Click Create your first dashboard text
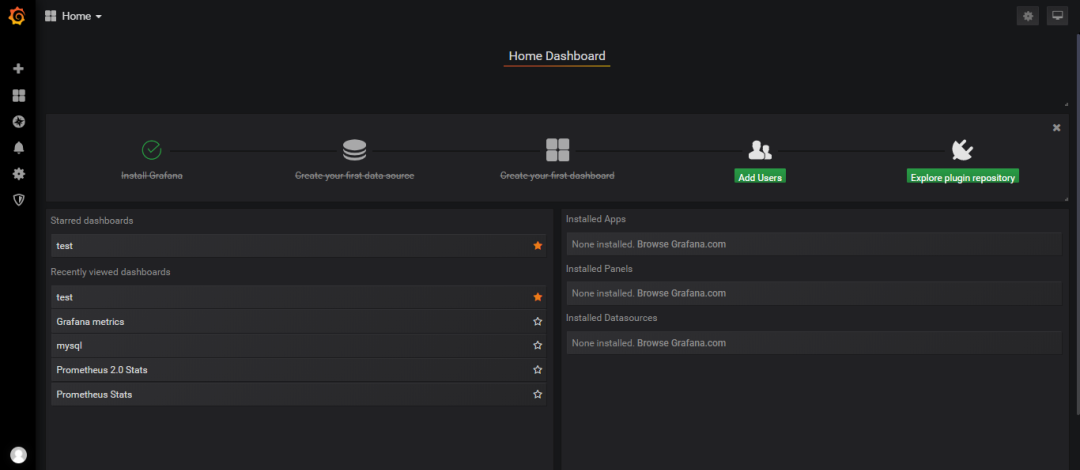 point(557,176)
